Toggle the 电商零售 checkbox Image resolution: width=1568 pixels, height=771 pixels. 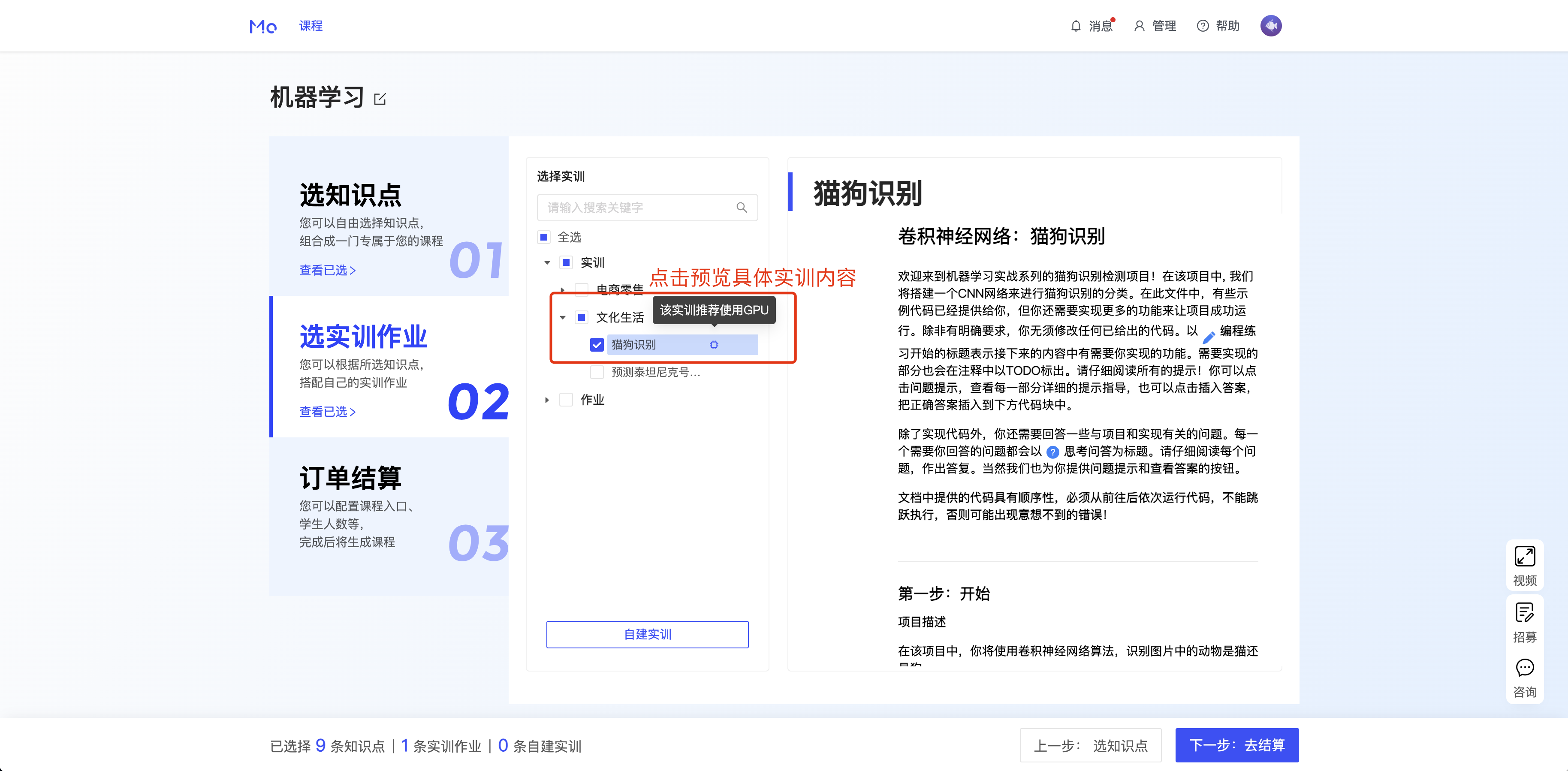tap(582, 289)
